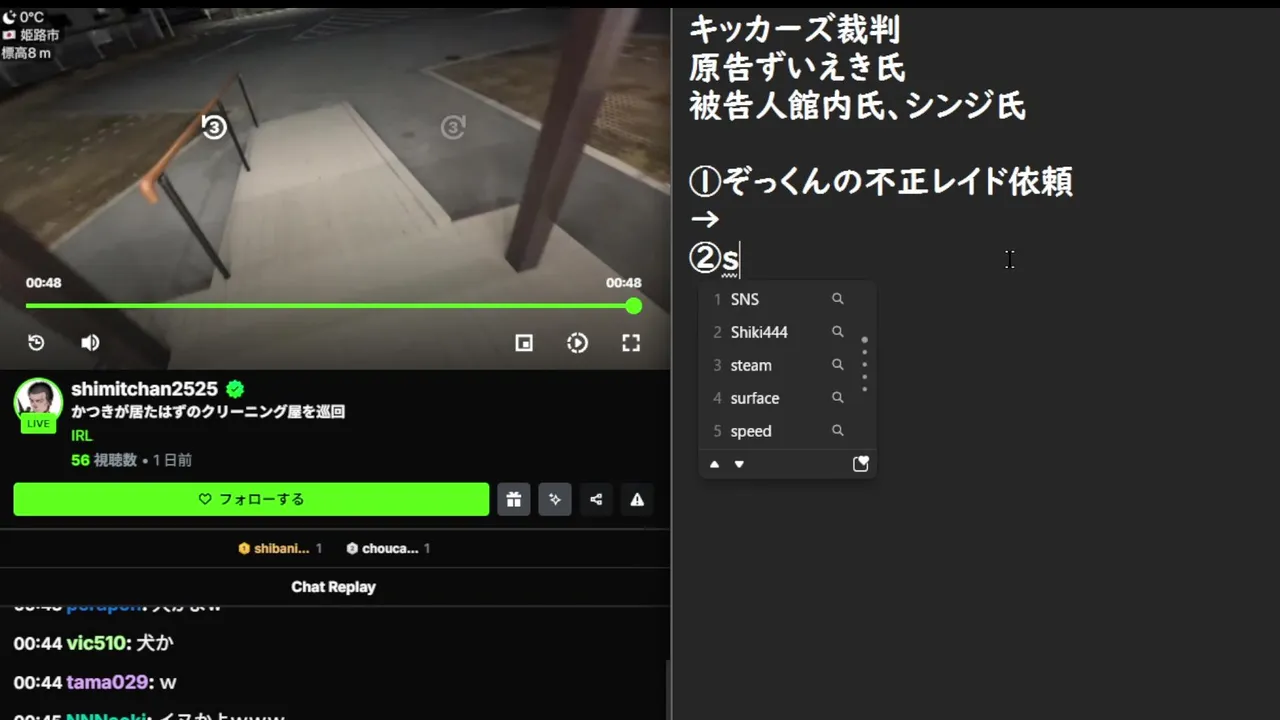Select the steam suggestion candidate
Screen dimensions: 1280x720
pos(751,365)
